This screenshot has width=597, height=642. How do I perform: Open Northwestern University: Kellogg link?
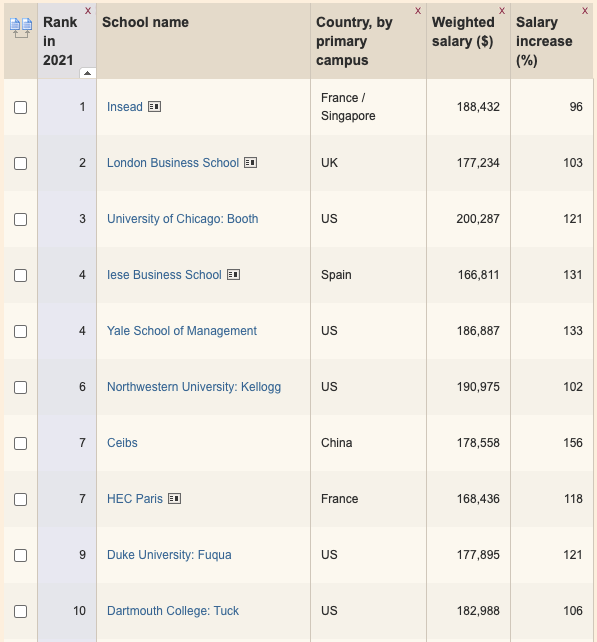(194, 387)
